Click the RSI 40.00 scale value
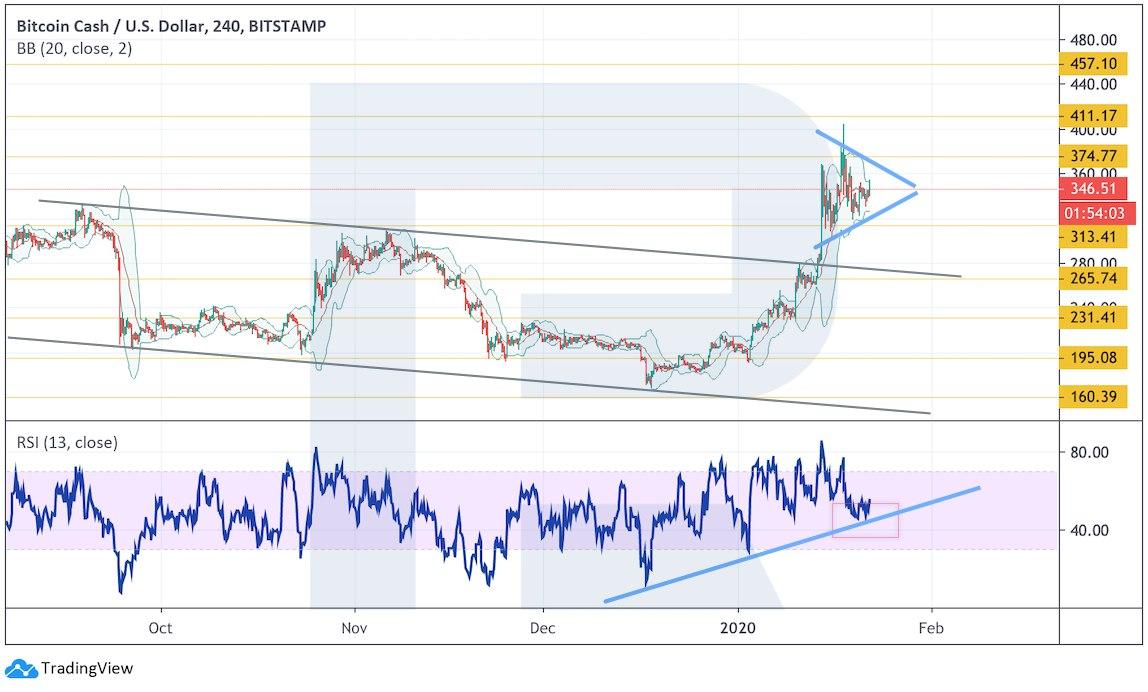Screen dimensions: 1148x692 coord(1089,530)
